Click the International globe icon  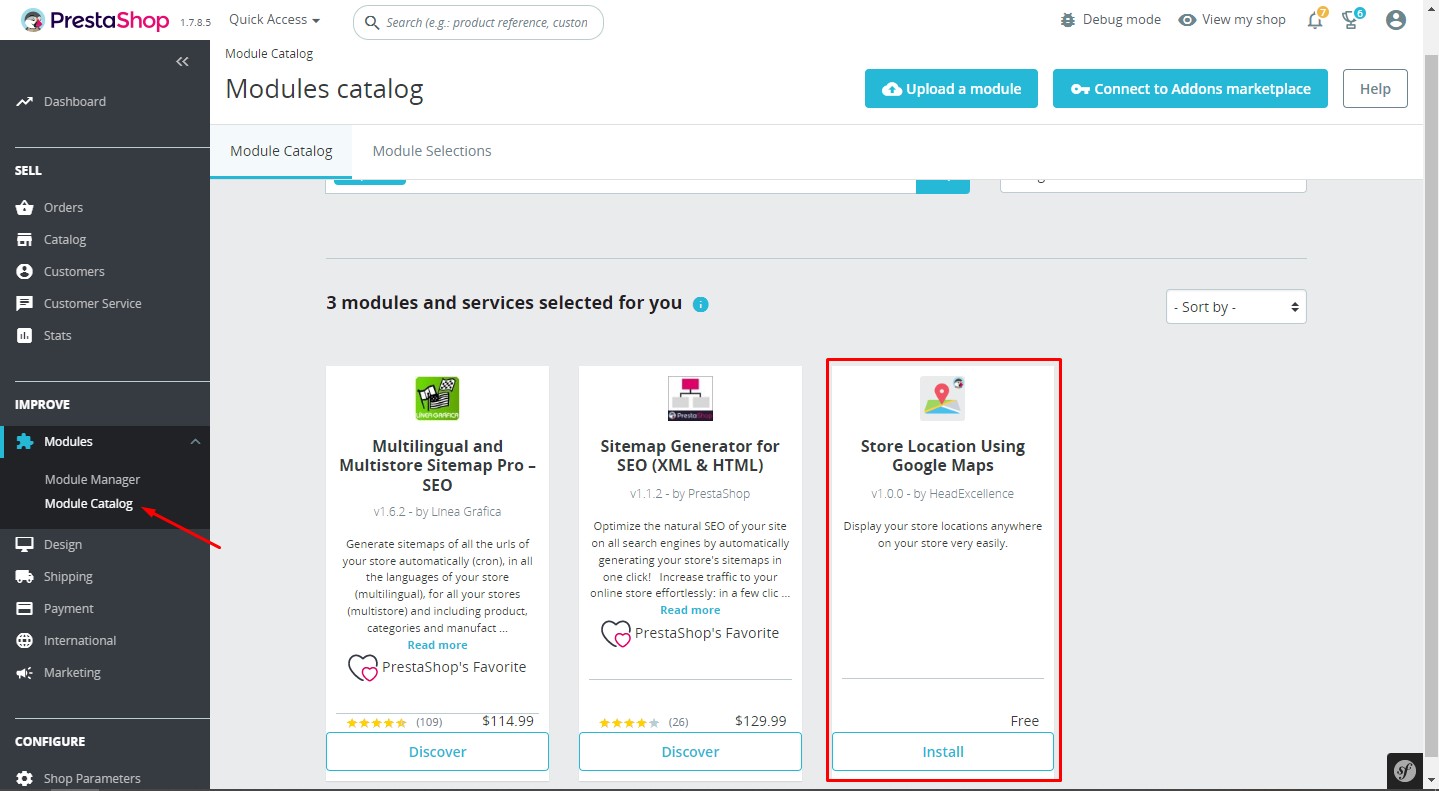point(25,640)
